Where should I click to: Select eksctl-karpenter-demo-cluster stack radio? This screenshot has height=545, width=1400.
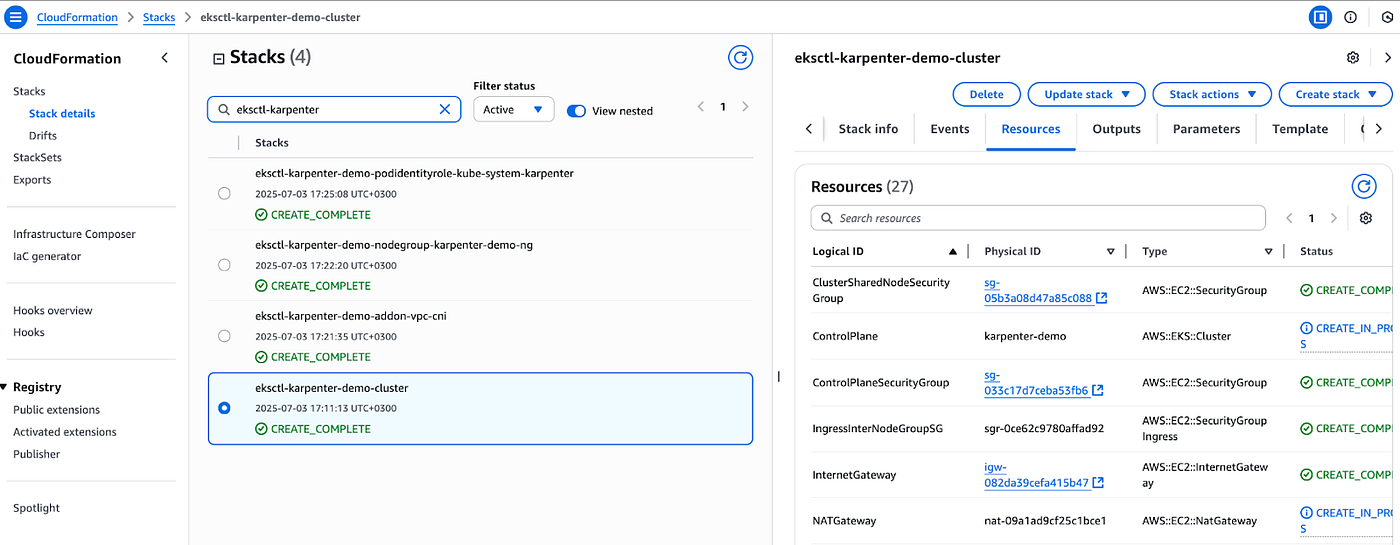click(x=224, y=408)
